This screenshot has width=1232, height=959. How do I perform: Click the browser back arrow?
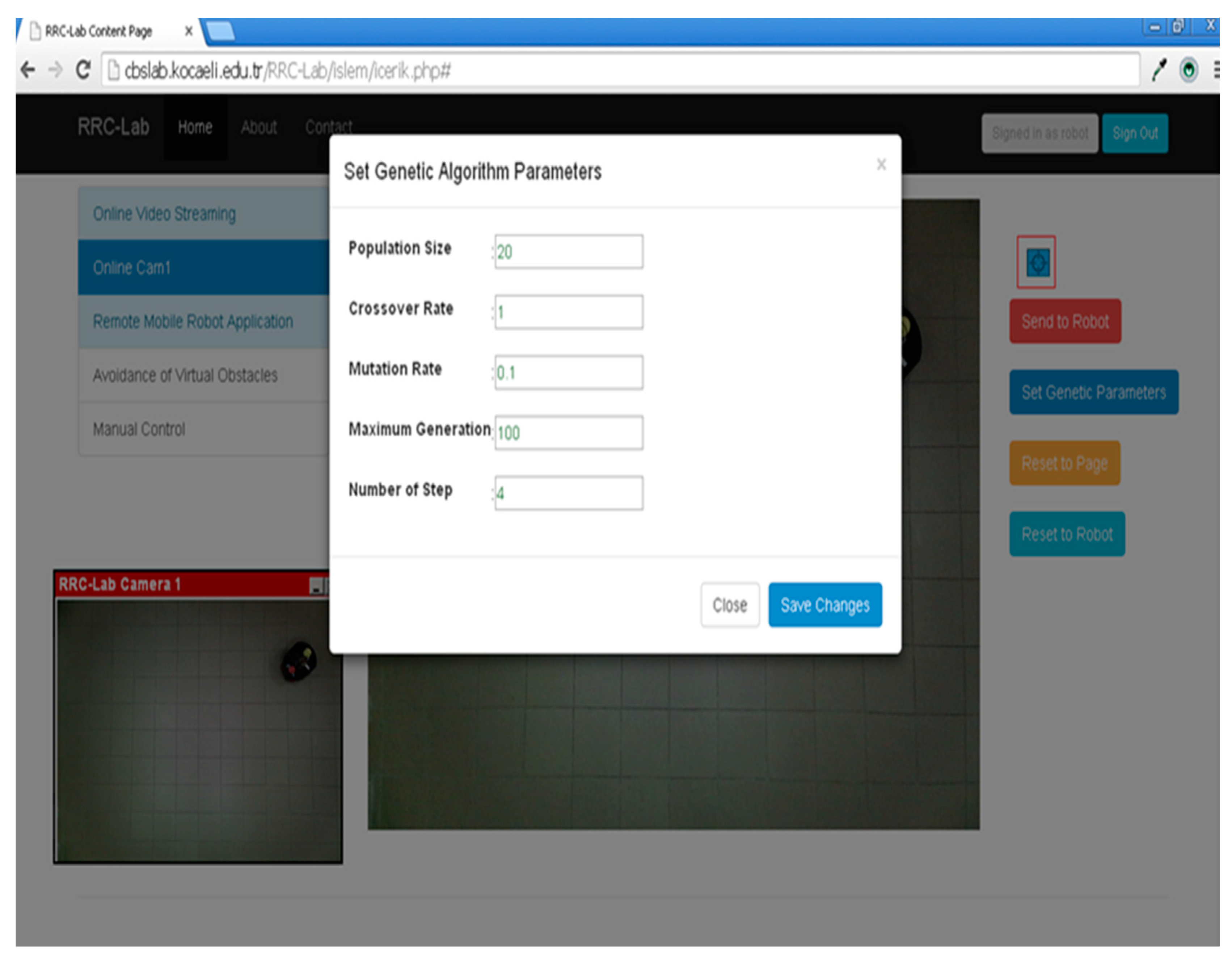[28, 71]
